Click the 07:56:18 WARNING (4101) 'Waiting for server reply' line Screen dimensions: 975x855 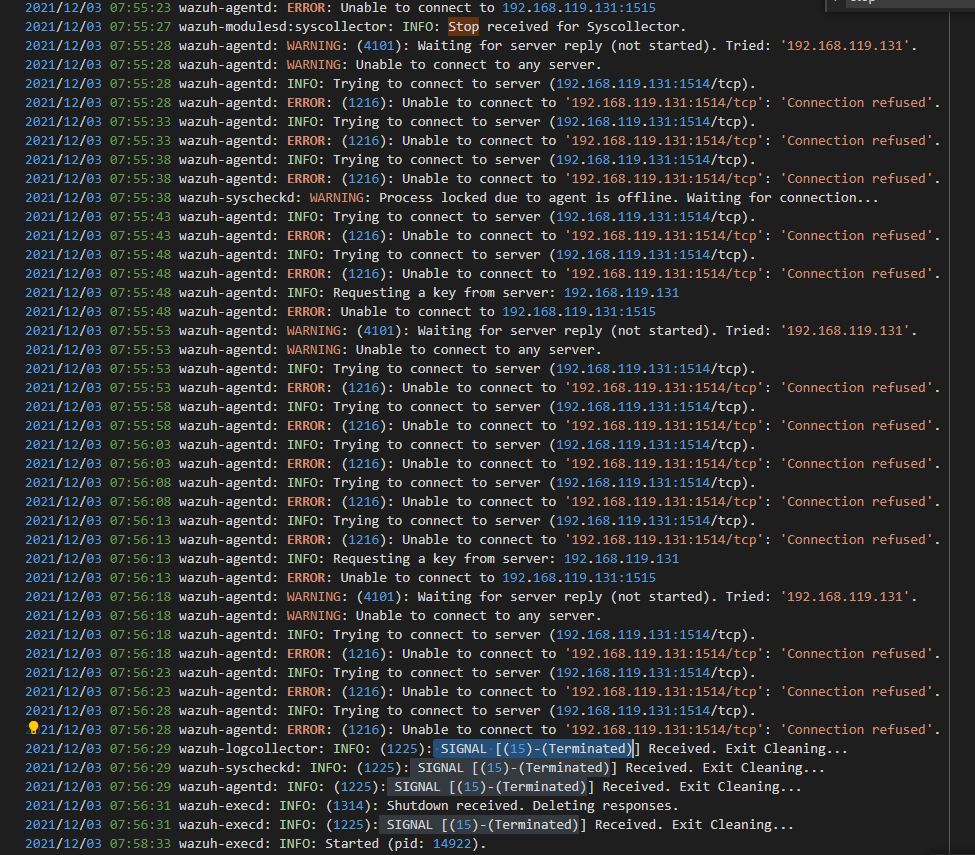[471, 597]
